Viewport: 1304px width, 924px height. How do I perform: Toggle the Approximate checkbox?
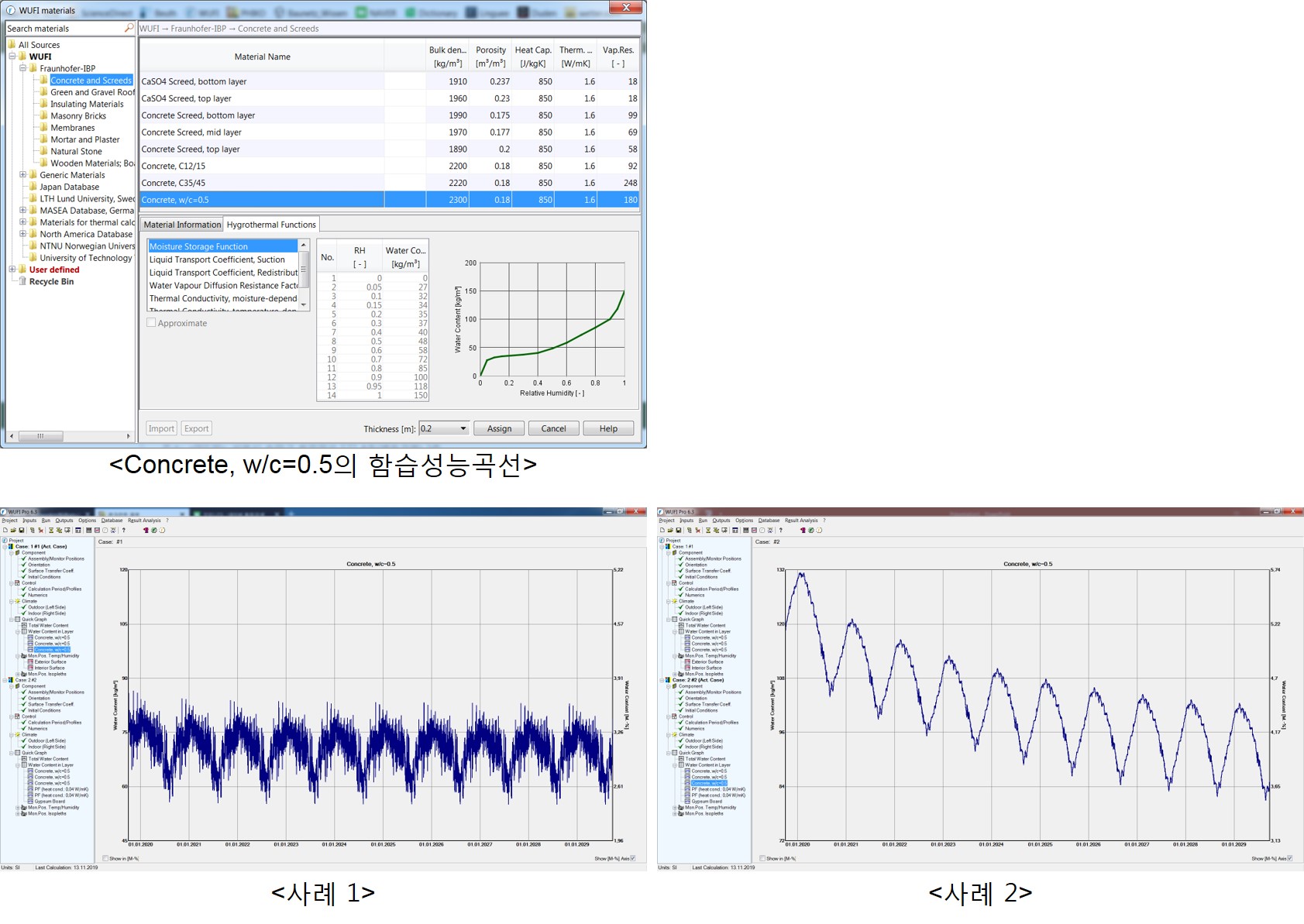(x=152, y=323)
